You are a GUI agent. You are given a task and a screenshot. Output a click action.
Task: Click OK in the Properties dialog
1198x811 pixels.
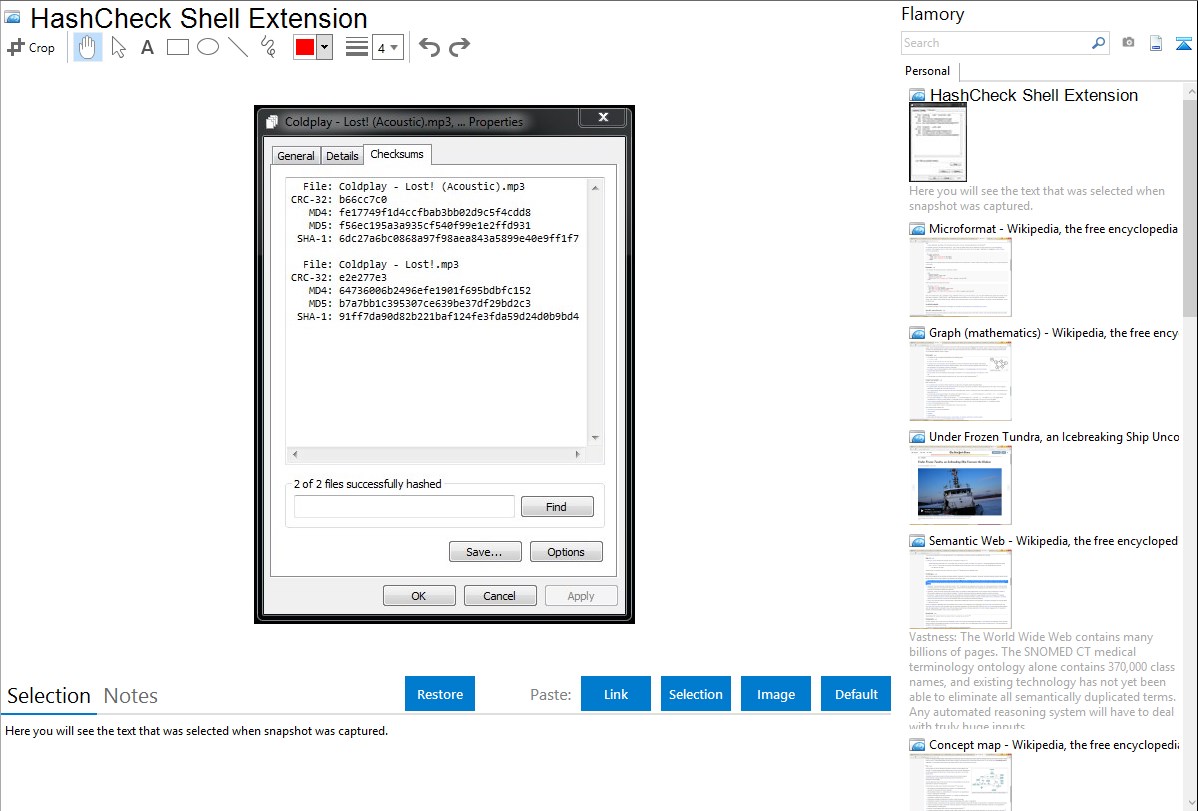click(419, 595)
